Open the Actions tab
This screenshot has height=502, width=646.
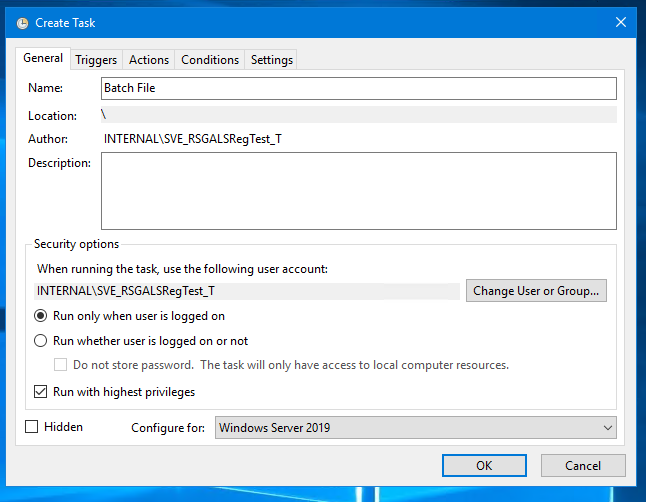coord(149,60)
